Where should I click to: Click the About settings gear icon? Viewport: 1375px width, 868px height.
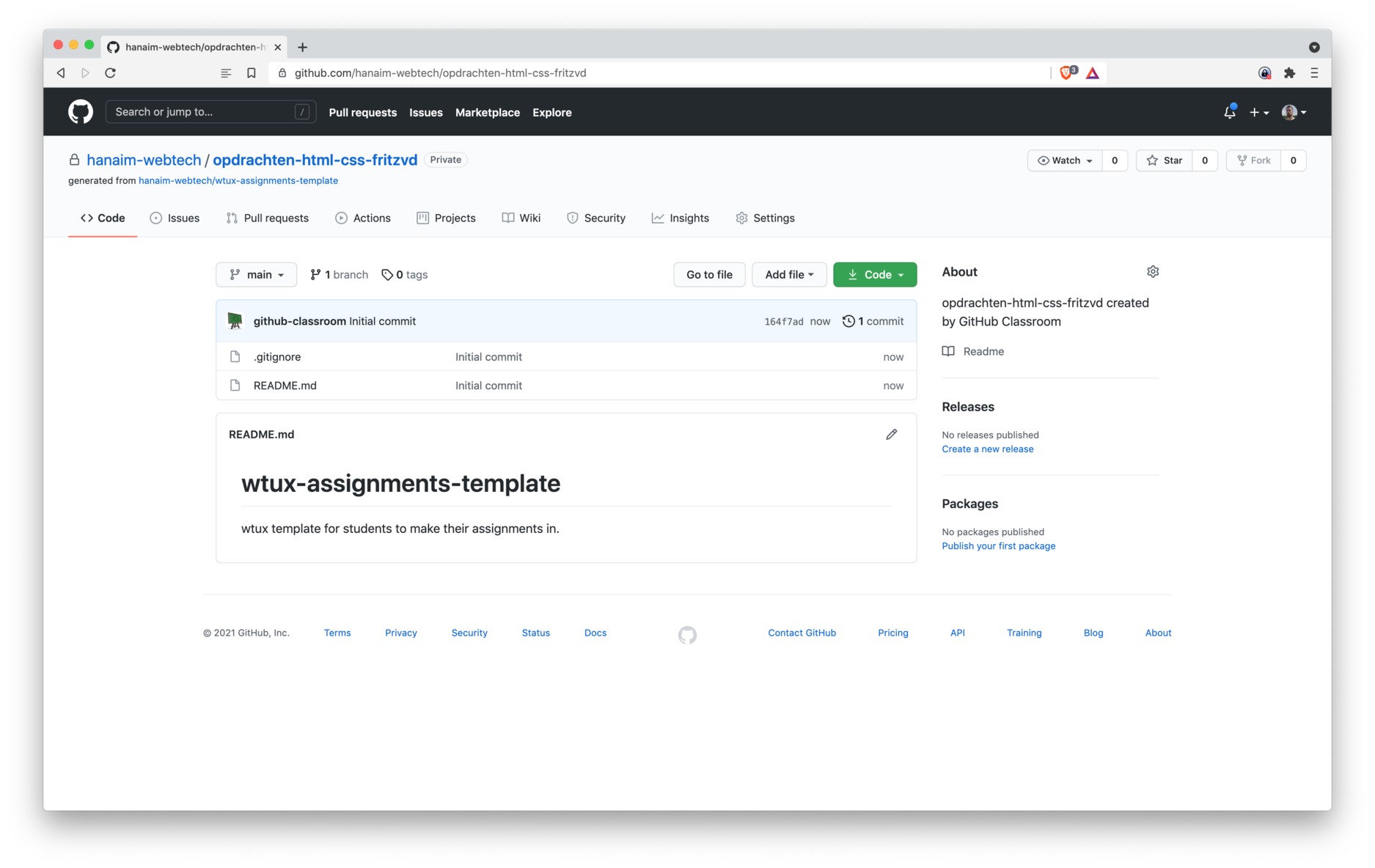pyautogui.click(x=1153, y=272)
